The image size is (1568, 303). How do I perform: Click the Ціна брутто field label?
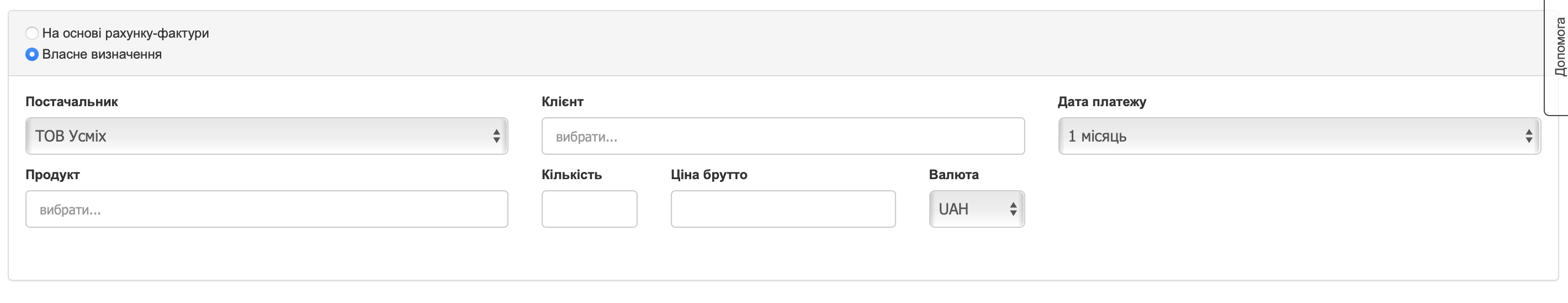coord(709,175)
